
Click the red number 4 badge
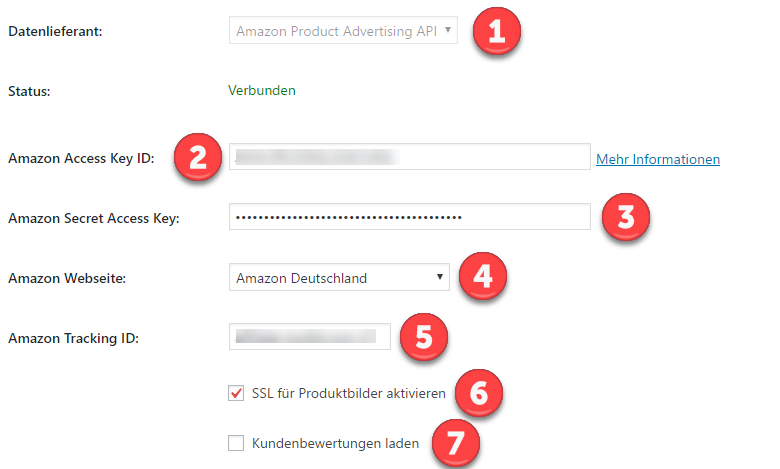(483, 277)
